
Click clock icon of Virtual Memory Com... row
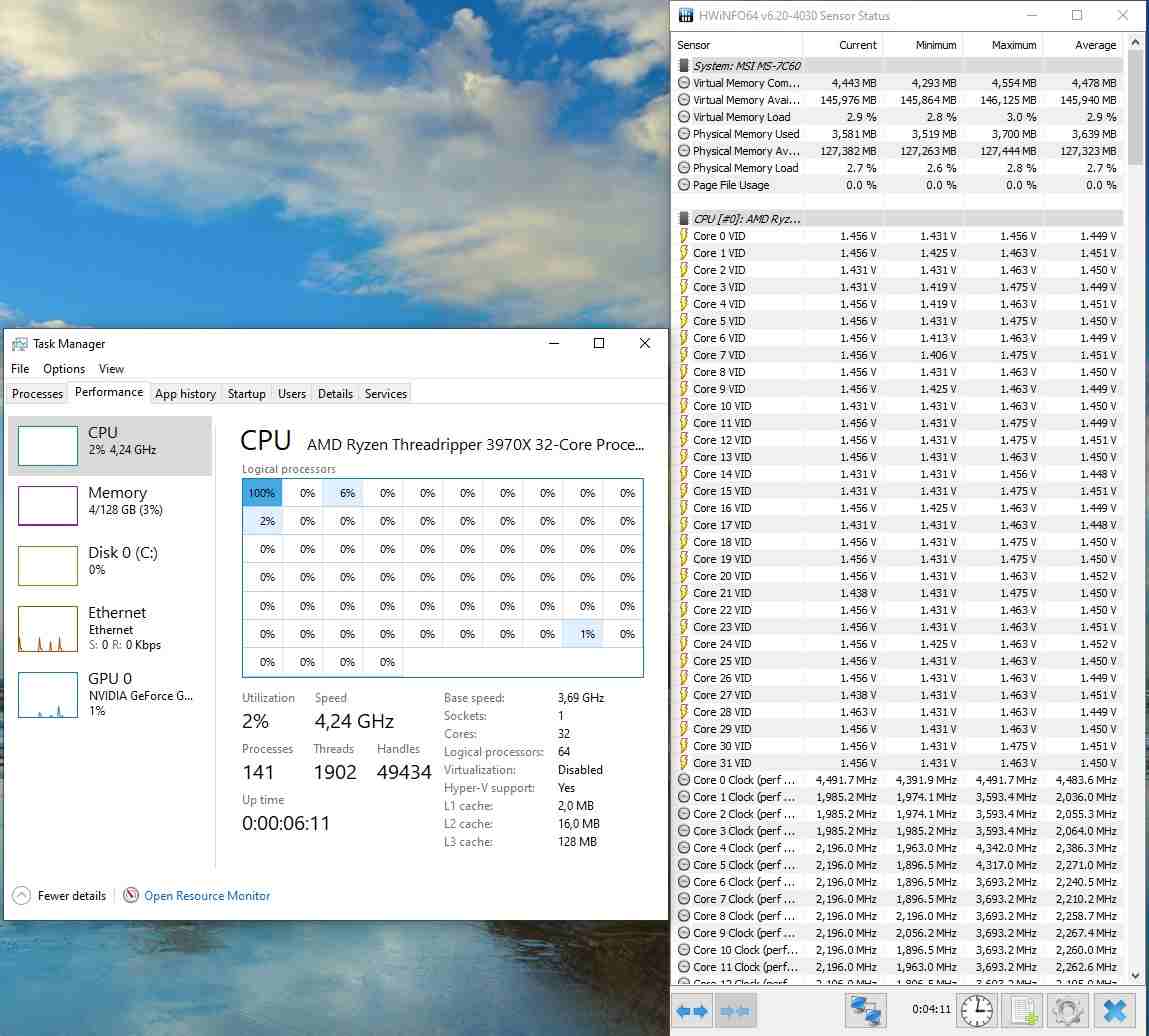point(684,83)
